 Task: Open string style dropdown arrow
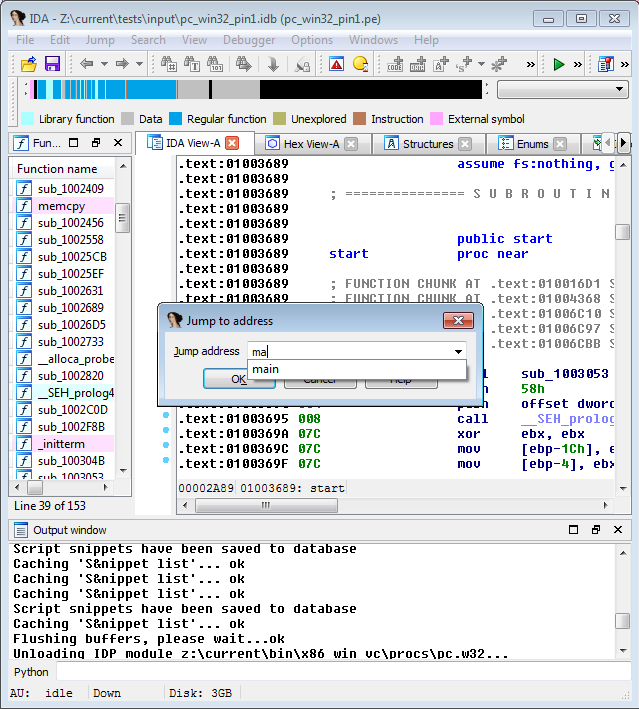pos(481,64)
